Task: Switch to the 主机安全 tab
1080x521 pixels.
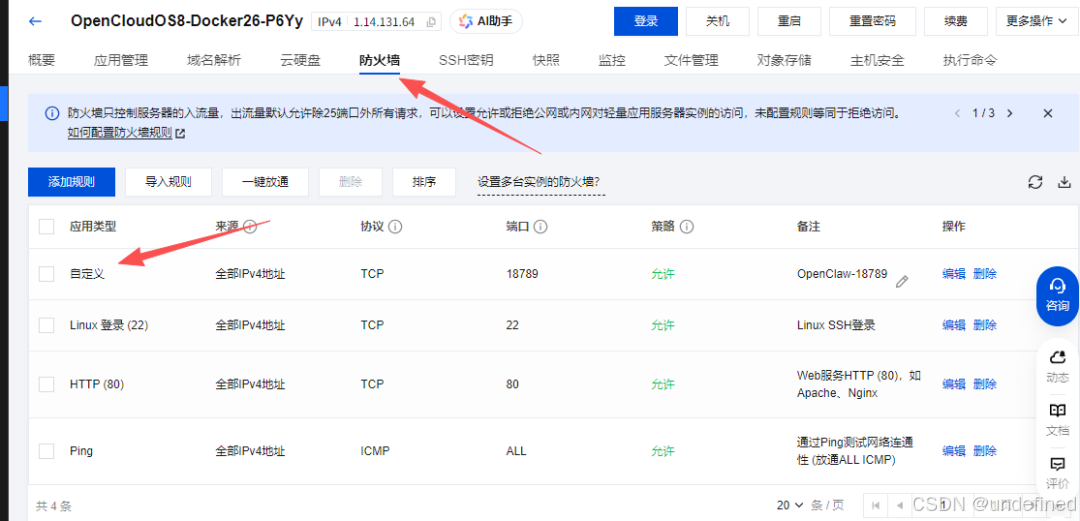Action: click(x=877, y=61)
